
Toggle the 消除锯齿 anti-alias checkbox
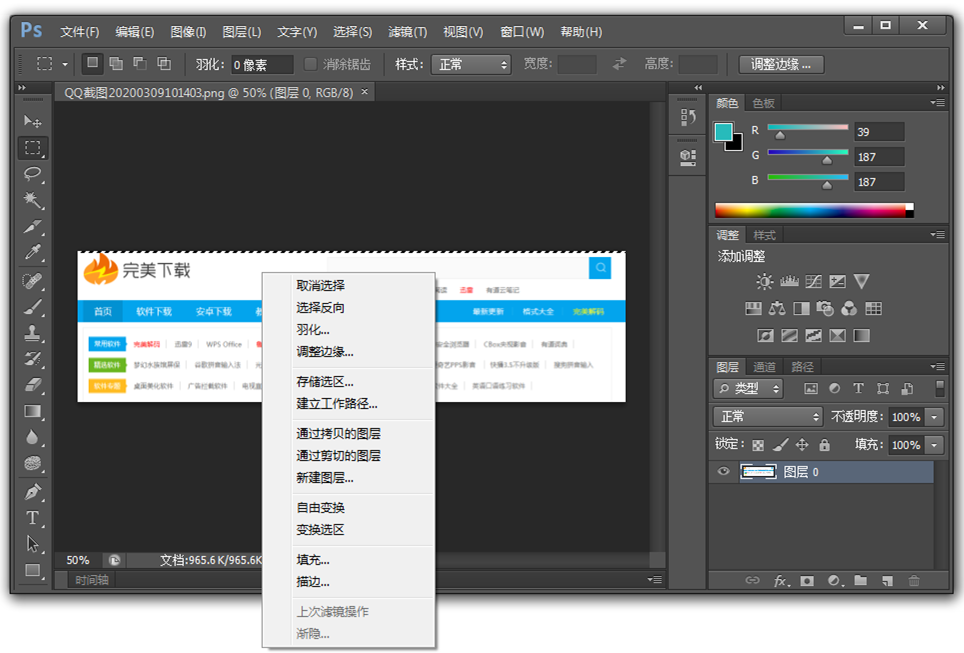tap(311, 64)
